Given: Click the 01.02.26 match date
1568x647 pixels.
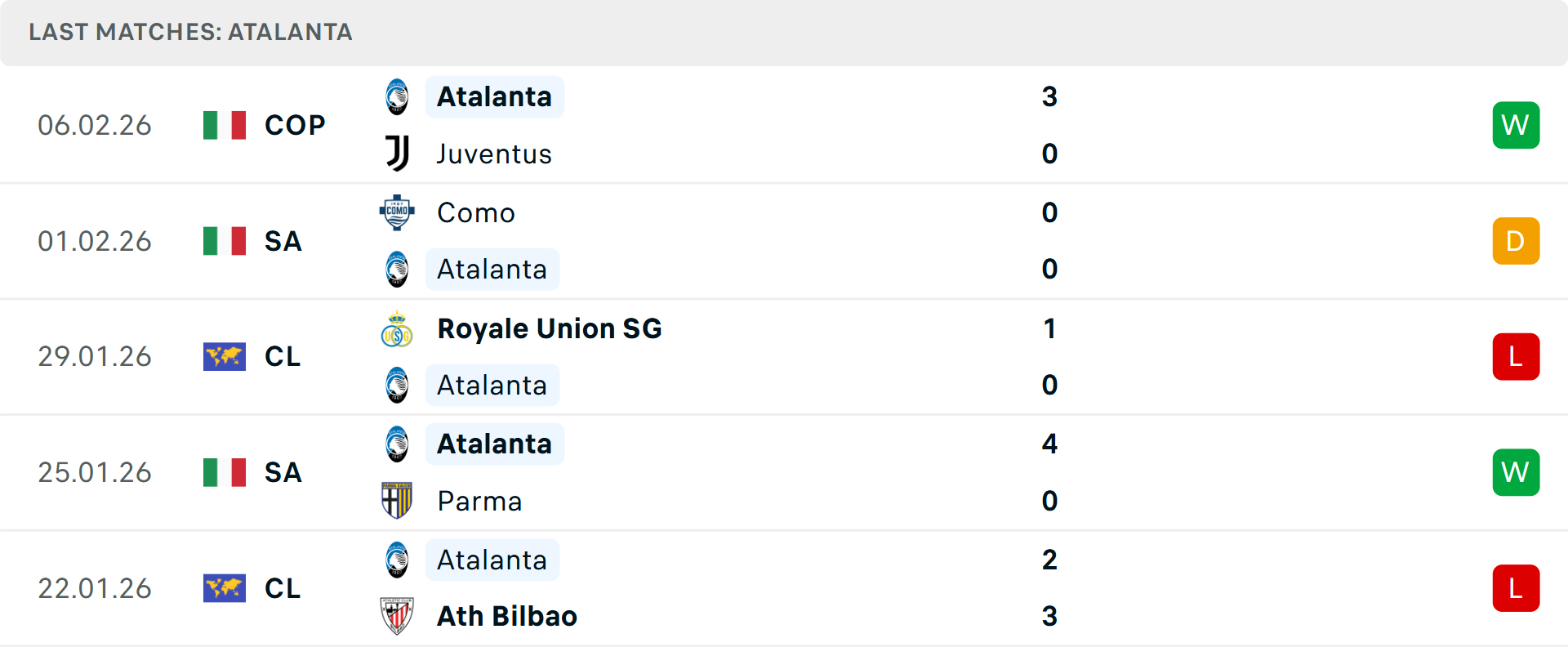Looking at the screenshot, I should [95, 241].
